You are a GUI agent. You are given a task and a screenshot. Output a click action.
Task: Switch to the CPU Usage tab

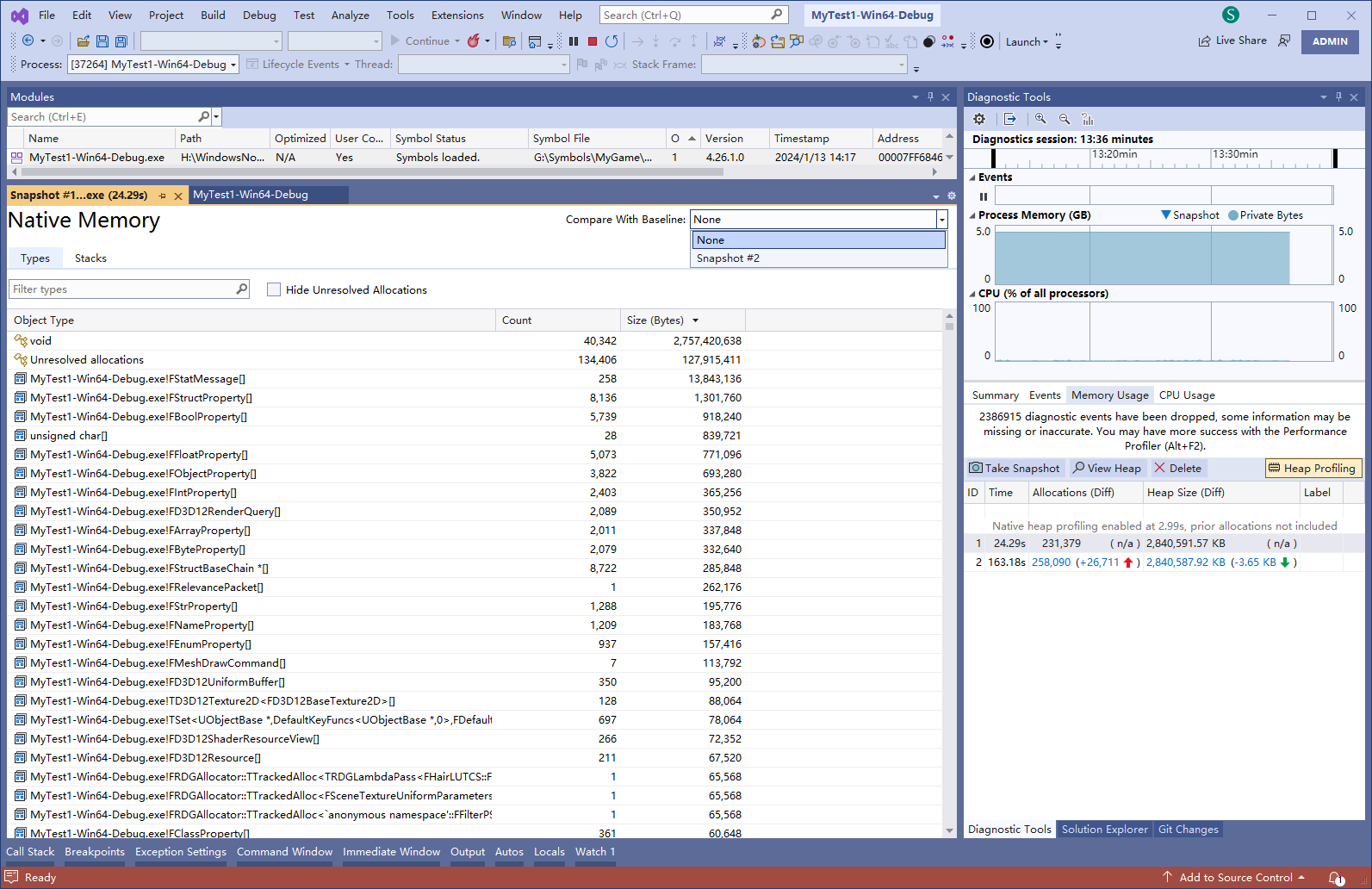point(1187,395)
